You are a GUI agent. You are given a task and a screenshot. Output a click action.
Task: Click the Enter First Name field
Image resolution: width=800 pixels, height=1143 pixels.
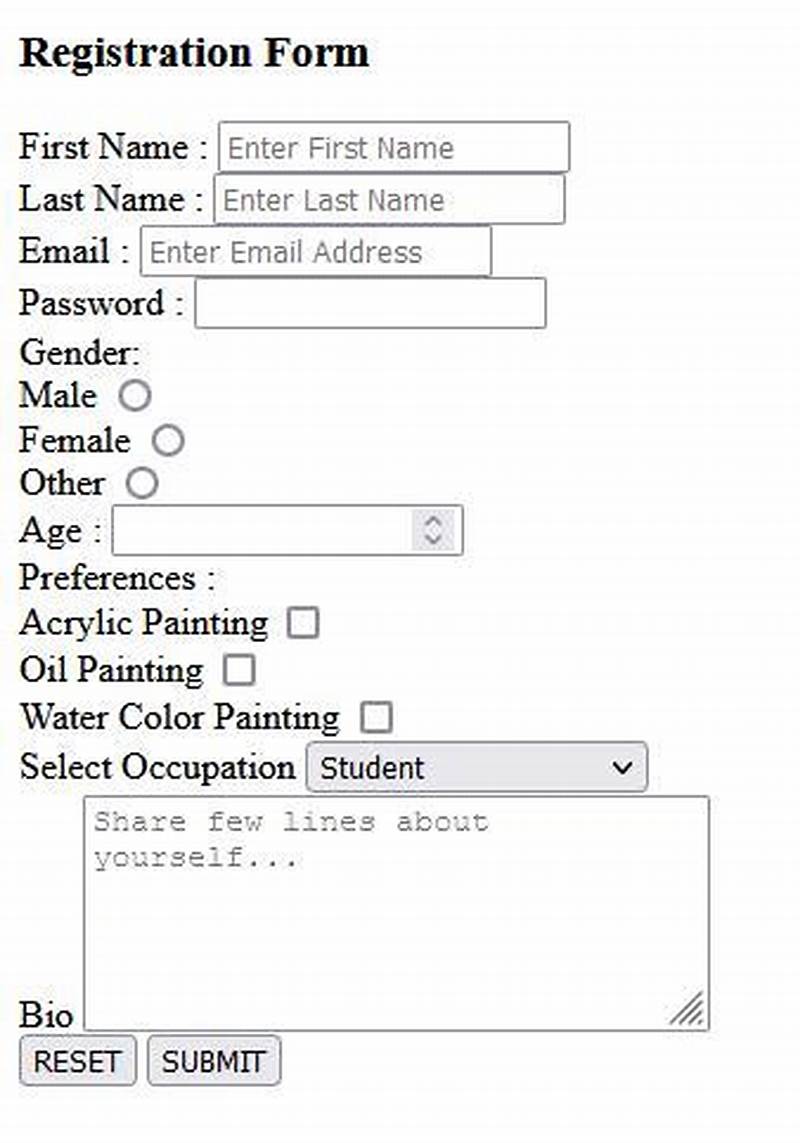click(394, 147)
